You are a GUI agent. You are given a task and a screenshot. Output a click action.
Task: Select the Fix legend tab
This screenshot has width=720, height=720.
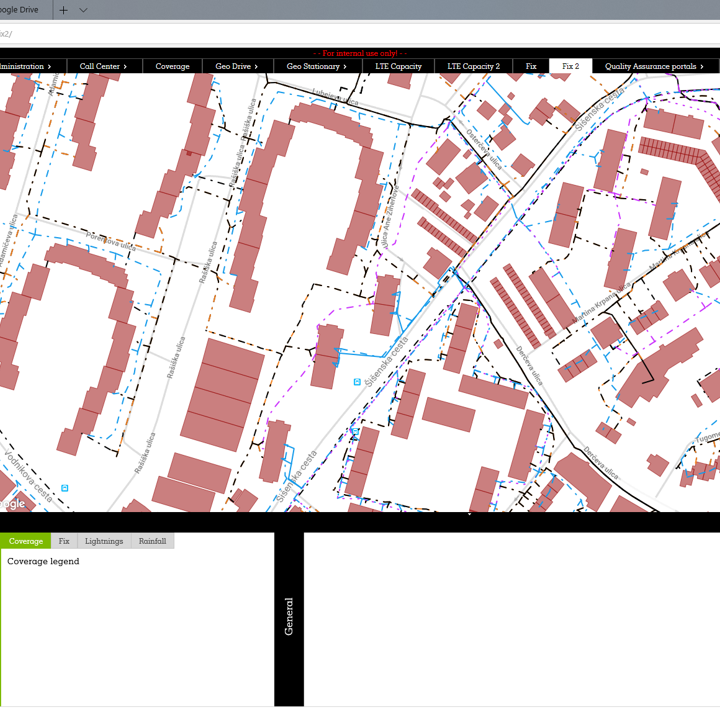[64, 541]
